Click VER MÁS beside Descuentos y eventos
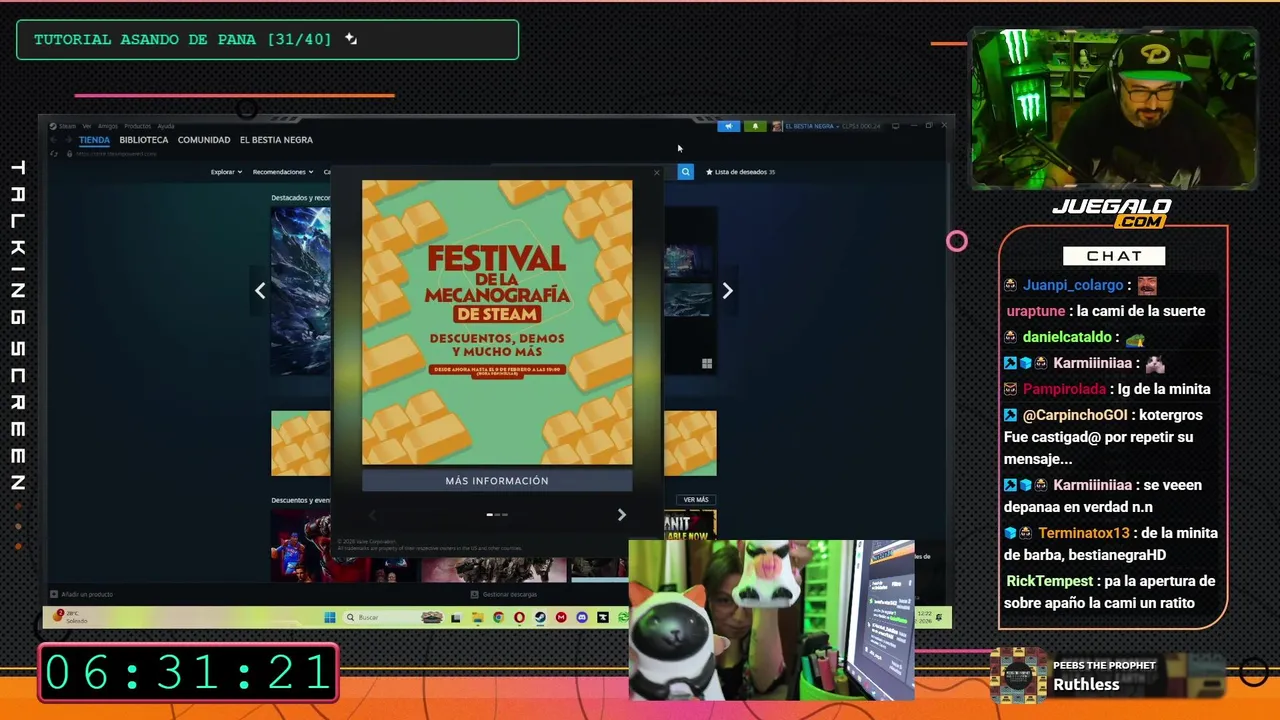 696,500
